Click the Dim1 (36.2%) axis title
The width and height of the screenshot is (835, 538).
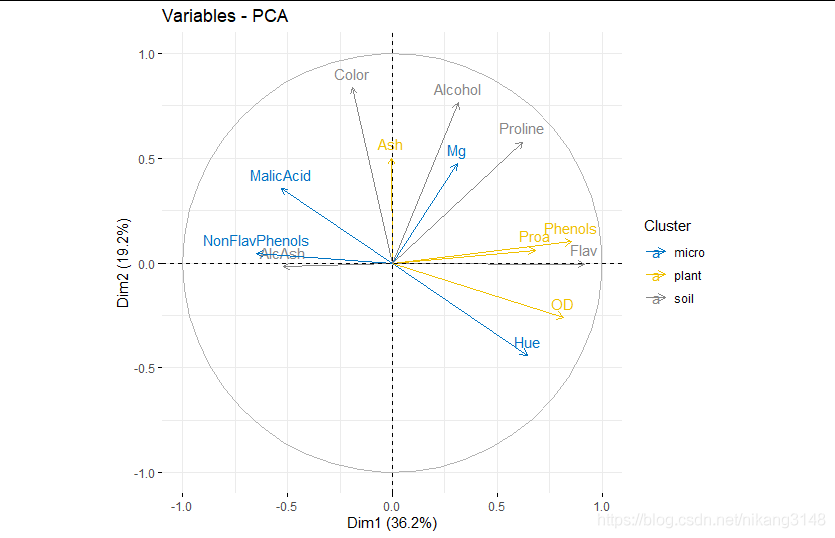click(392, 523)
